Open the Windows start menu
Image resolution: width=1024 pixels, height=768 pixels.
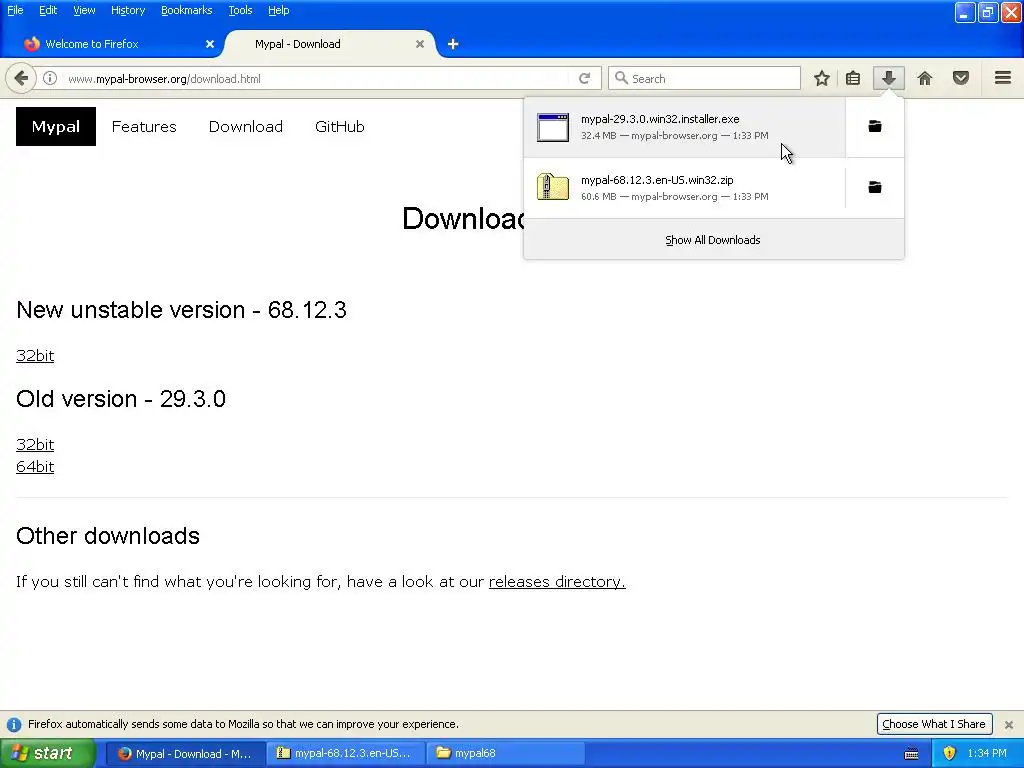(x=48, y=753)
